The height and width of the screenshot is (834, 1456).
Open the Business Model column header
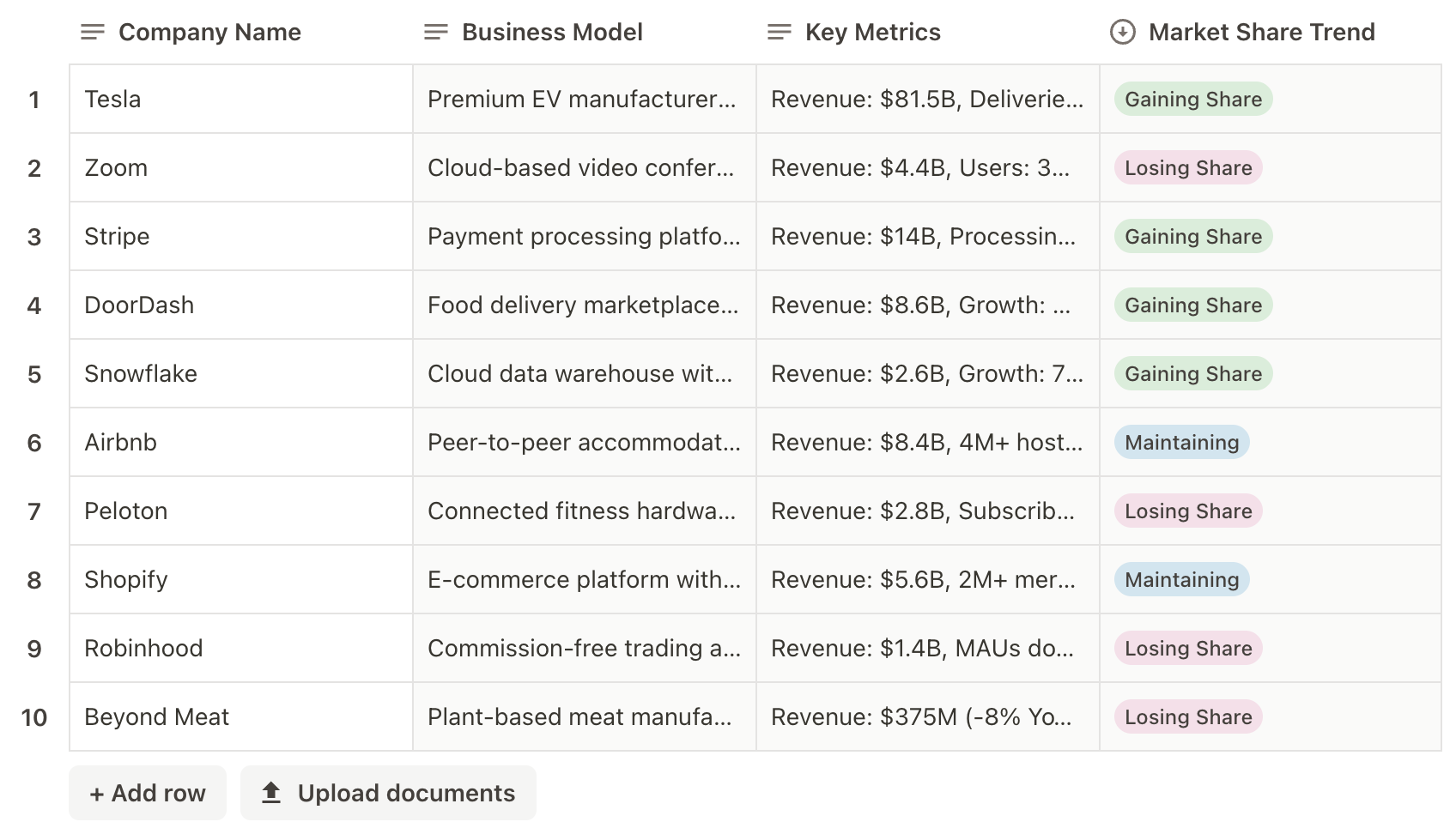(x=585, y=33)
